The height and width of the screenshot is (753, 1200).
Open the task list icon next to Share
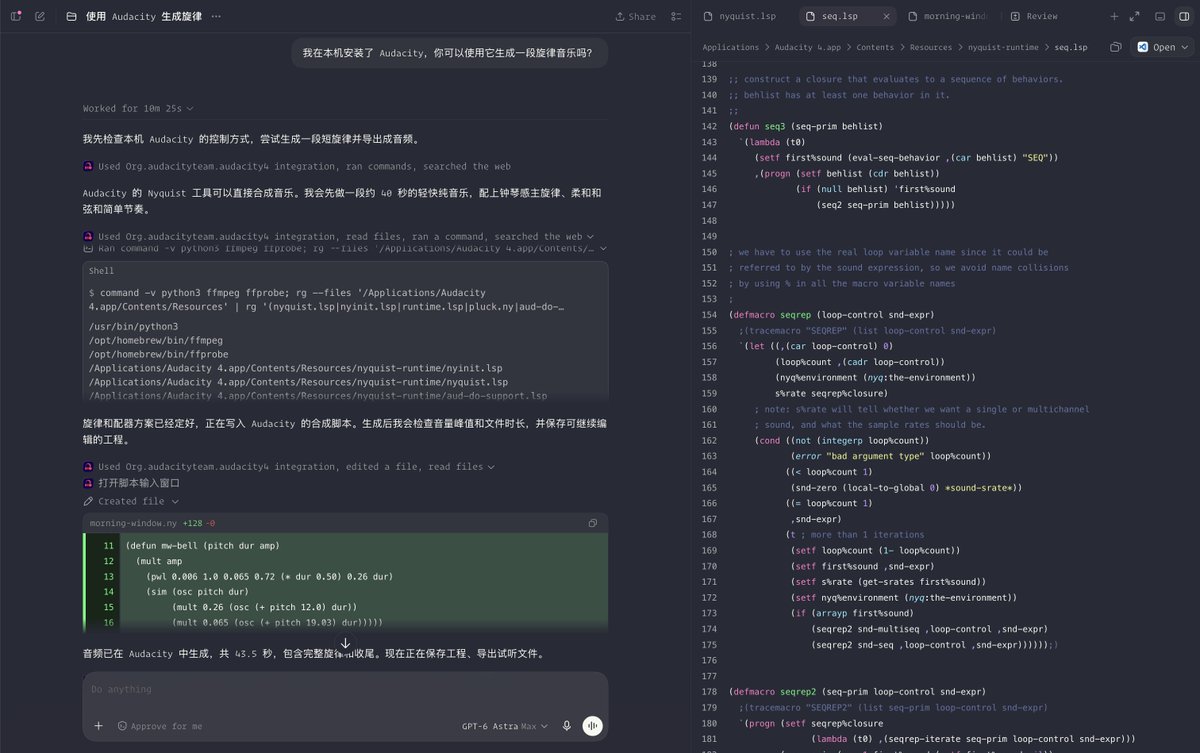677,16
